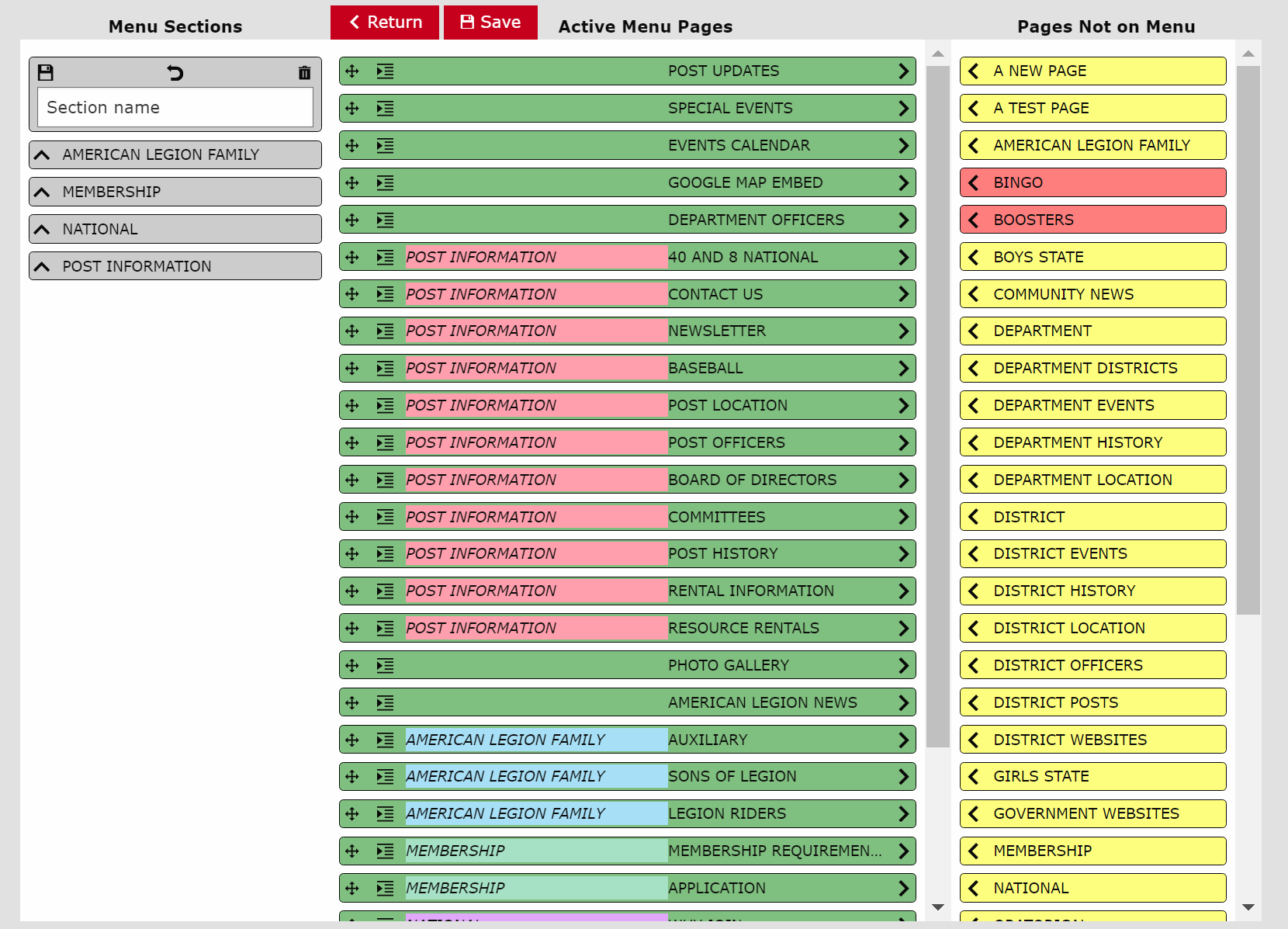Click AMERICAN LEGION FAMILY tag on AUXILIARY row
The height and width of the screenshot is (929, 1288).
pyautogui.click(x=536, y=740)
